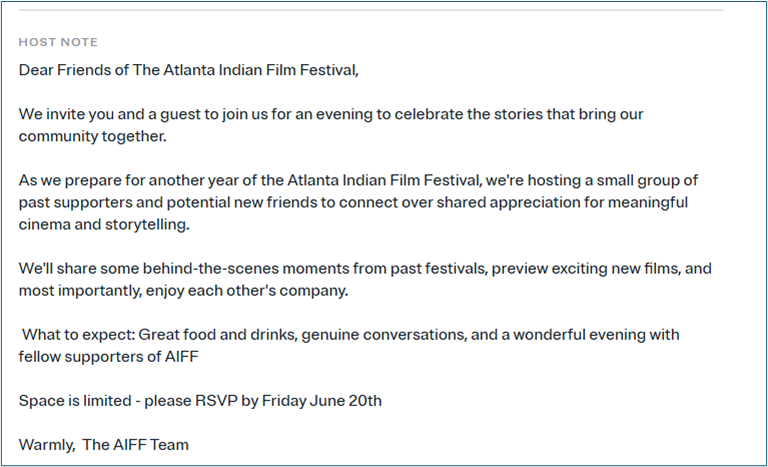
Task: Click the words 'community together.'
Action: click(x=93, y=136)
